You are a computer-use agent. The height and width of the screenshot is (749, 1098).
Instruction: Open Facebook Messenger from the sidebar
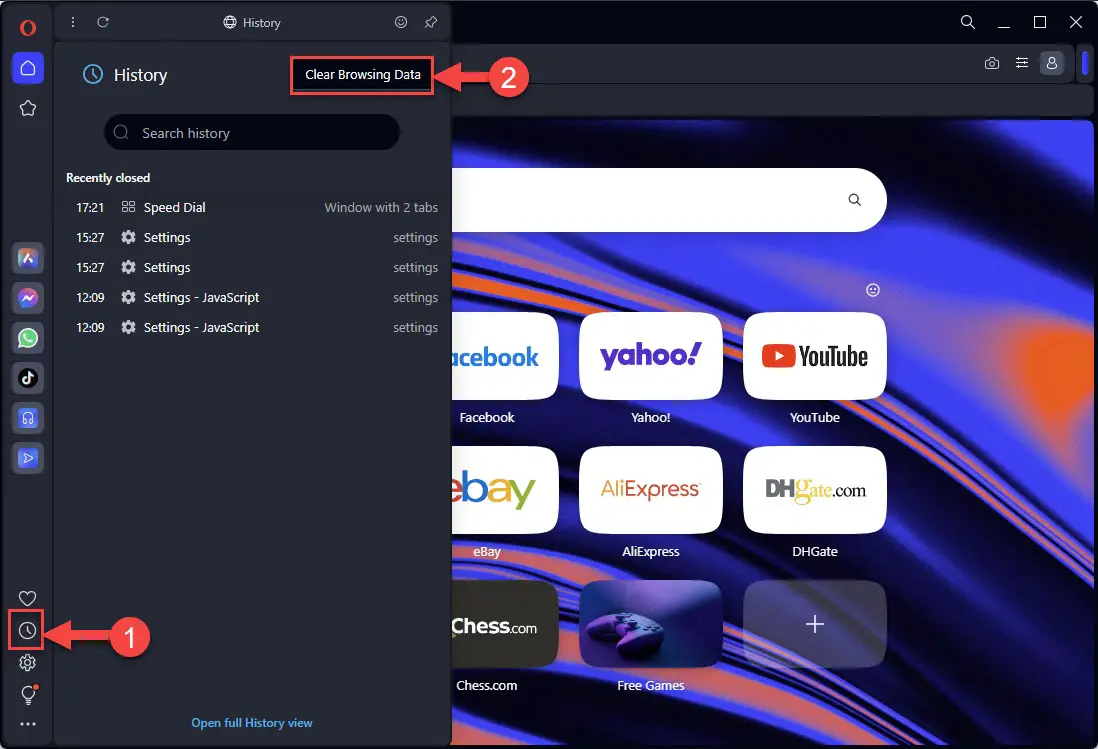(x=27, y=297)
